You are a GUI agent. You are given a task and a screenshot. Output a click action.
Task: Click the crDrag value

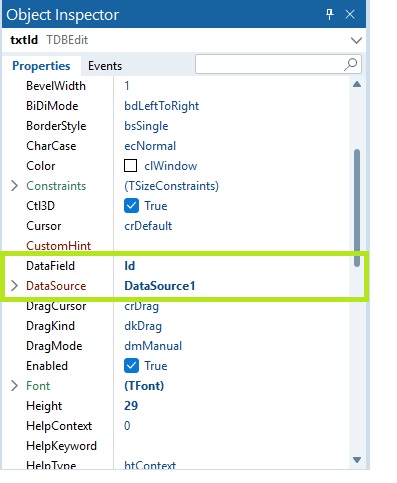(x=142, y=306)
